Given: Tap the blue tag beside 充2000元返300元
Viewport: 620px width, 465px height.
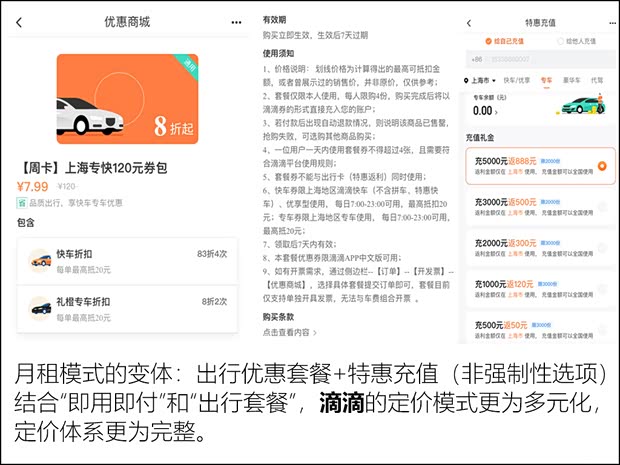Looking at the screenshot, I should point(550,243).
